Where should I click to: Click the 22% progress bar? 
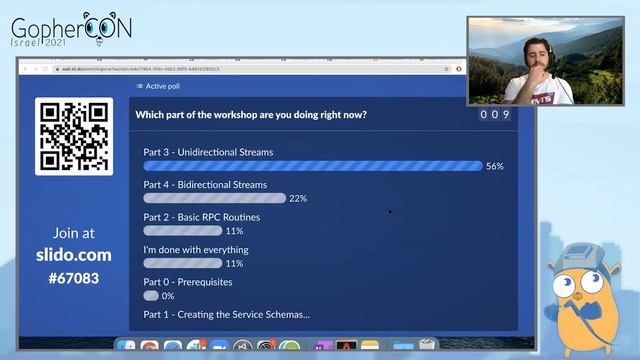215,198
